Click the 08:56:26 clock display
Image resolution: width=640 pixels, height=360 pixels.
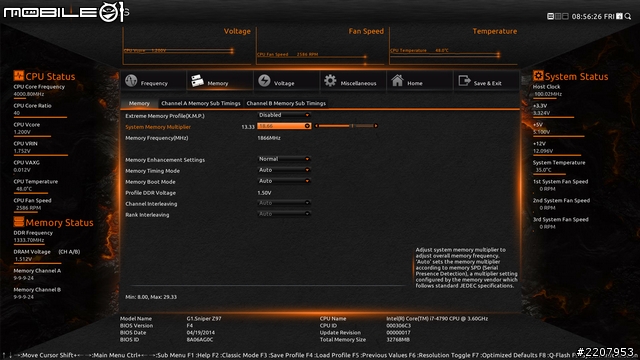[x=587, y=16]
